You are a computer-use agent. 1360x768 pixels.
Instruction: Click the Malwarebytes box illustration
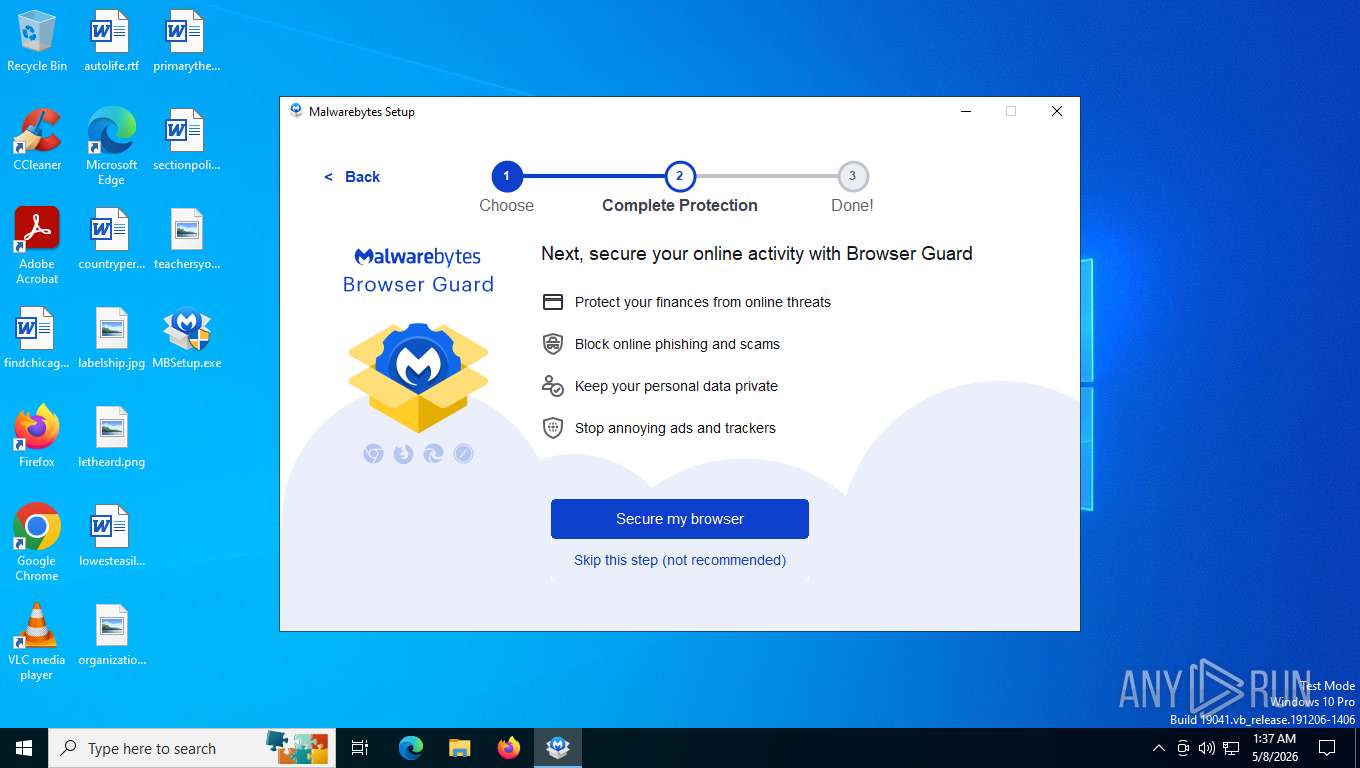pos(418,376)
